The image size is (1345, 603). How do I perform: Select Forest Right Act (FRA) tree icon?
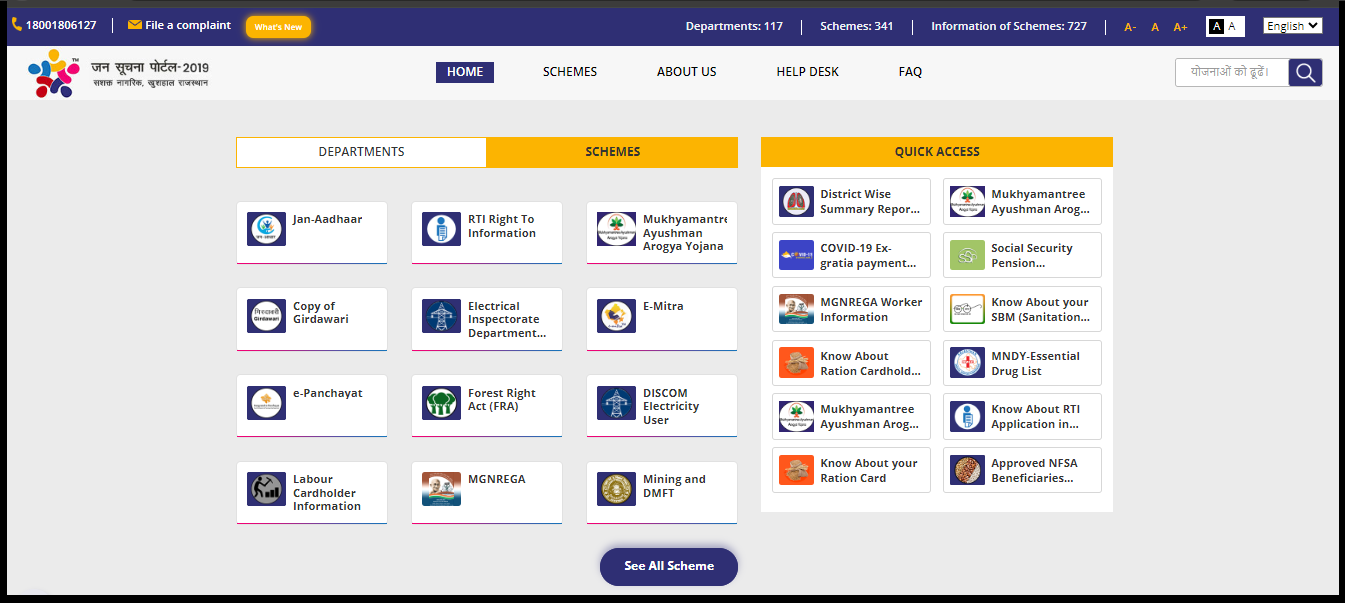pos(441,403)
